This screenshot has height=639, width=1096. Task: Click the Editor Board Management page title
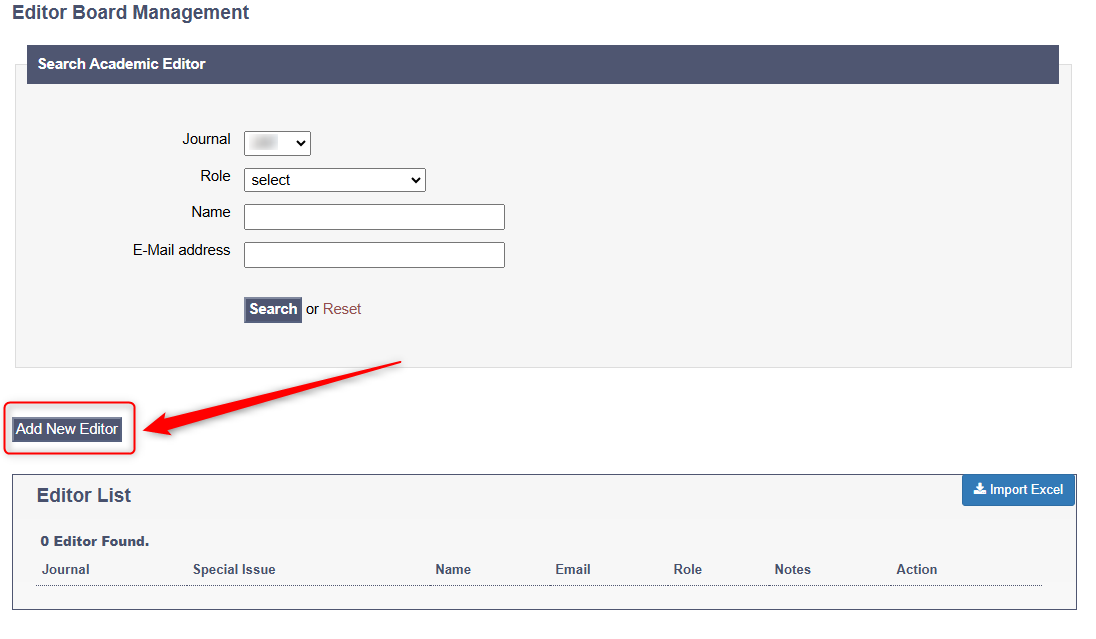click(x=131, y=13)
